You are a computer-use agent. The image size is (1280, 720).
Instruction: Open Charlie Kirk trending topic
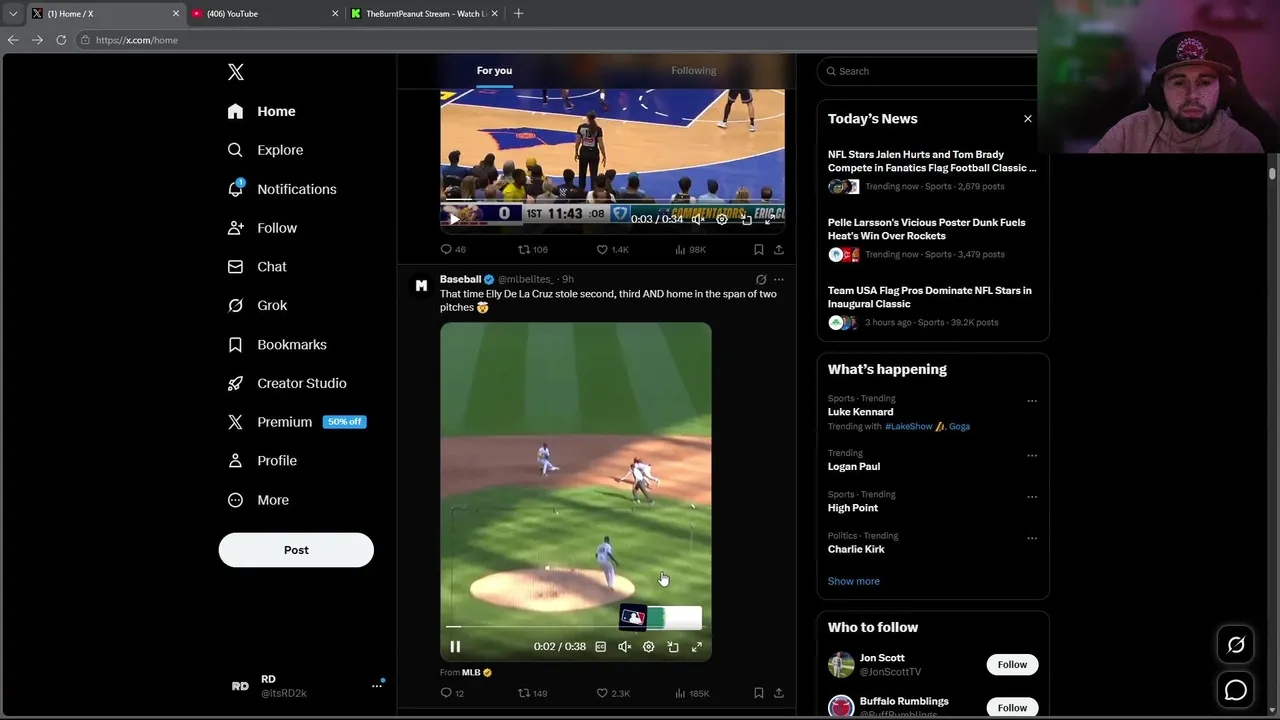[x=856, y=549]
